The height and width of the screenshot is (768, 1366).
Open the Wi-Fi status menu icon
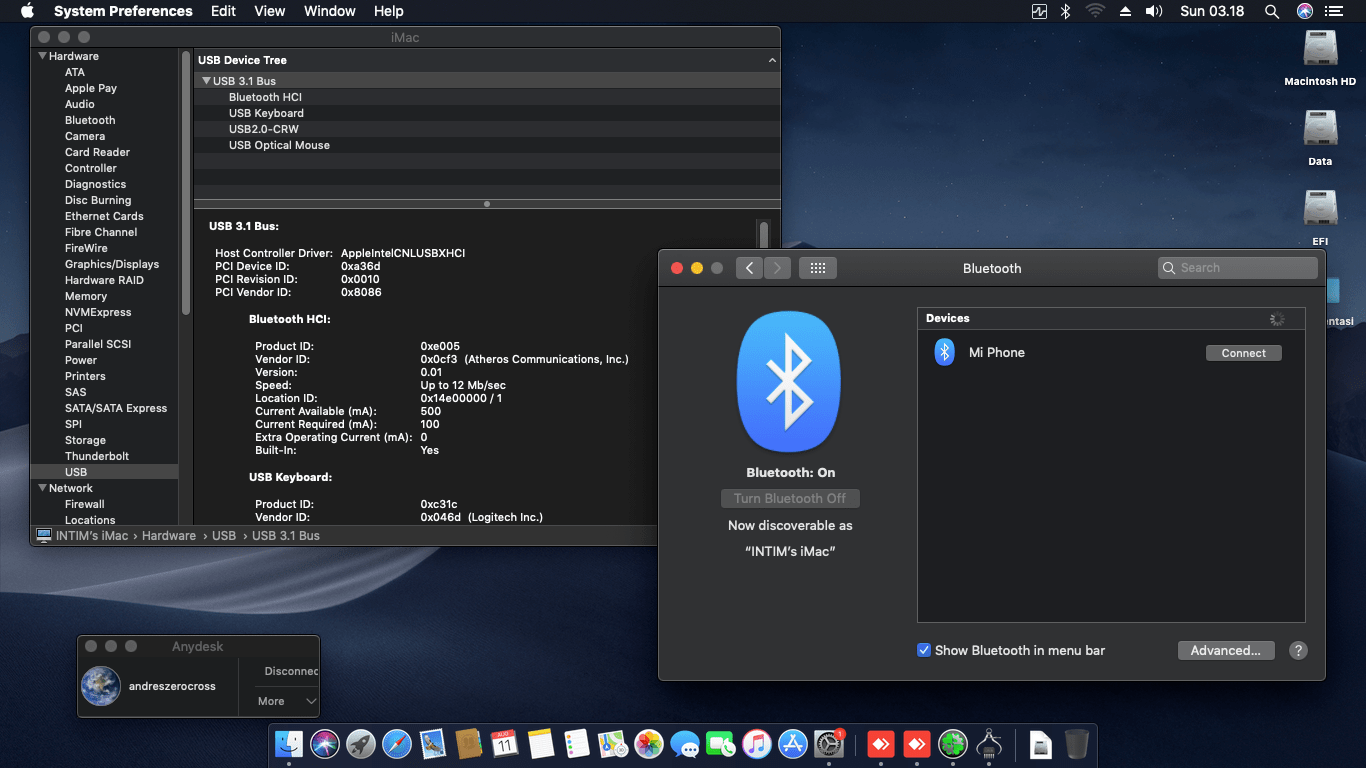coord(1095,11)
